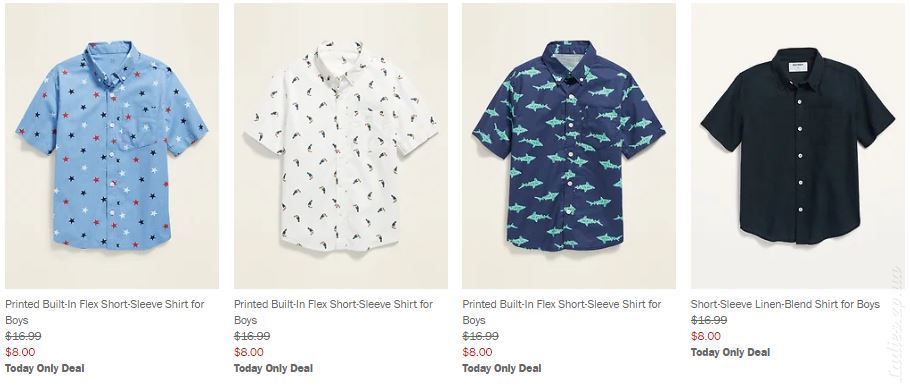Screen dimensions: 910x390
Task: Click Today Only Deal under white toucan shirt
Action: pos(273,368)
